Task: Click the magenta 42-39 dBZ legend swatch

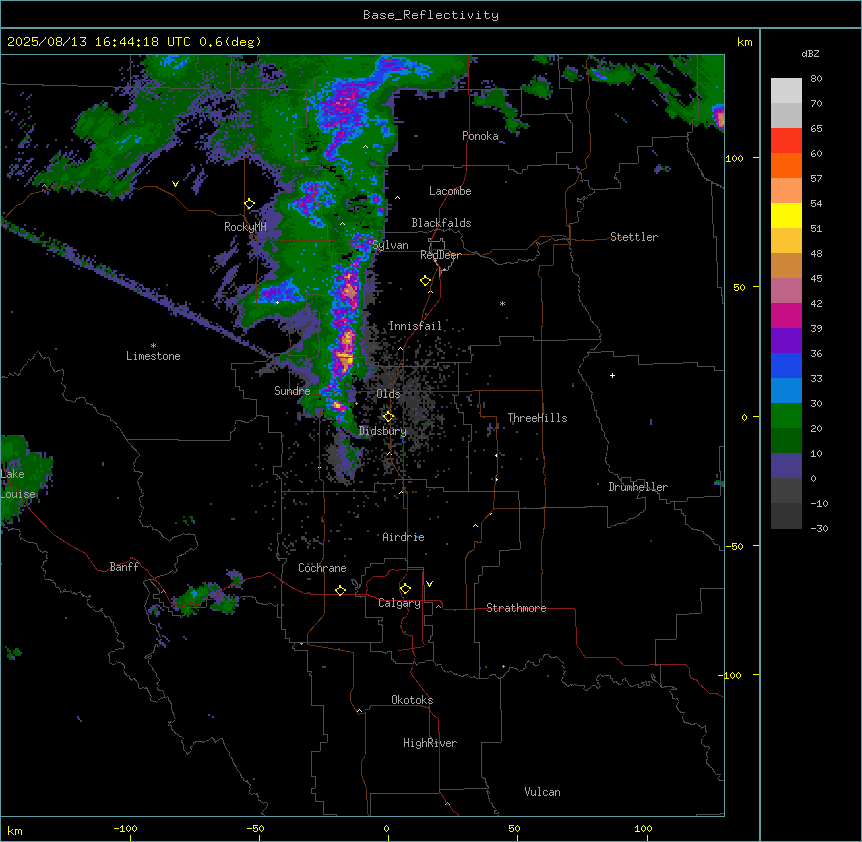Action: tap(786, 315)
